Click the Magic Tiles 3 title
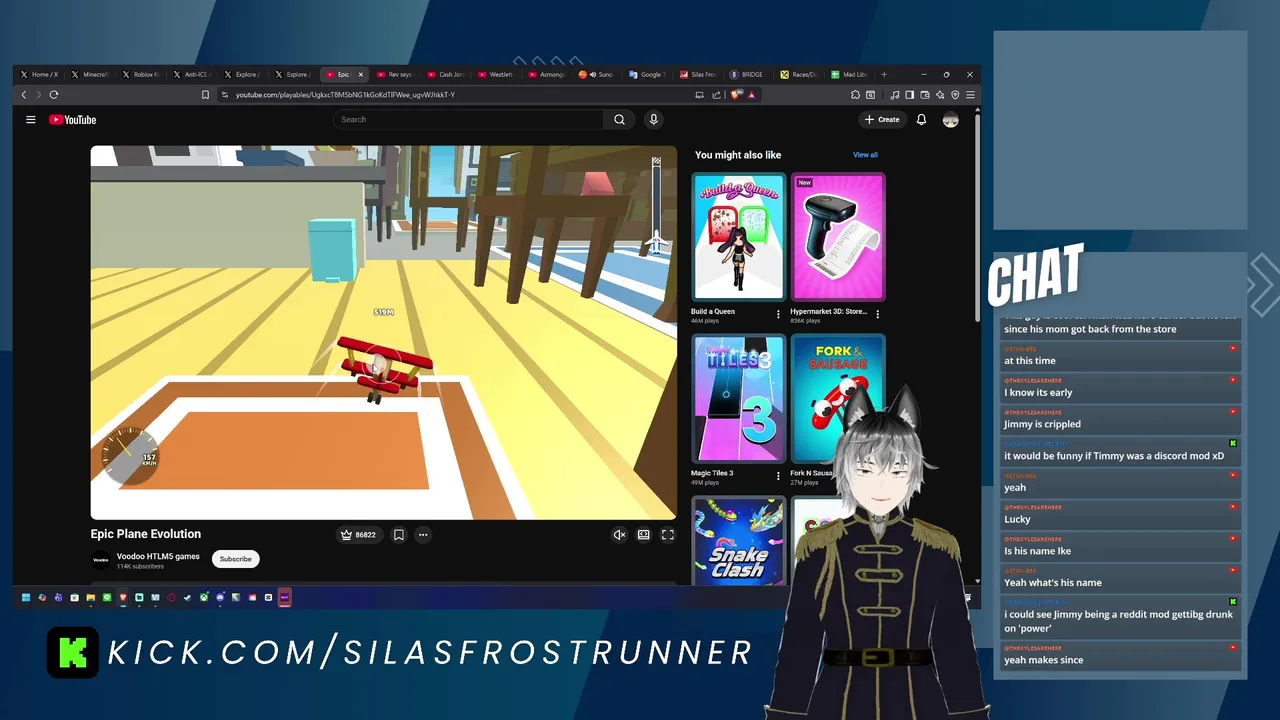Screen dimensions: 1280x720 pyautogui.click(x=712, y=473)
